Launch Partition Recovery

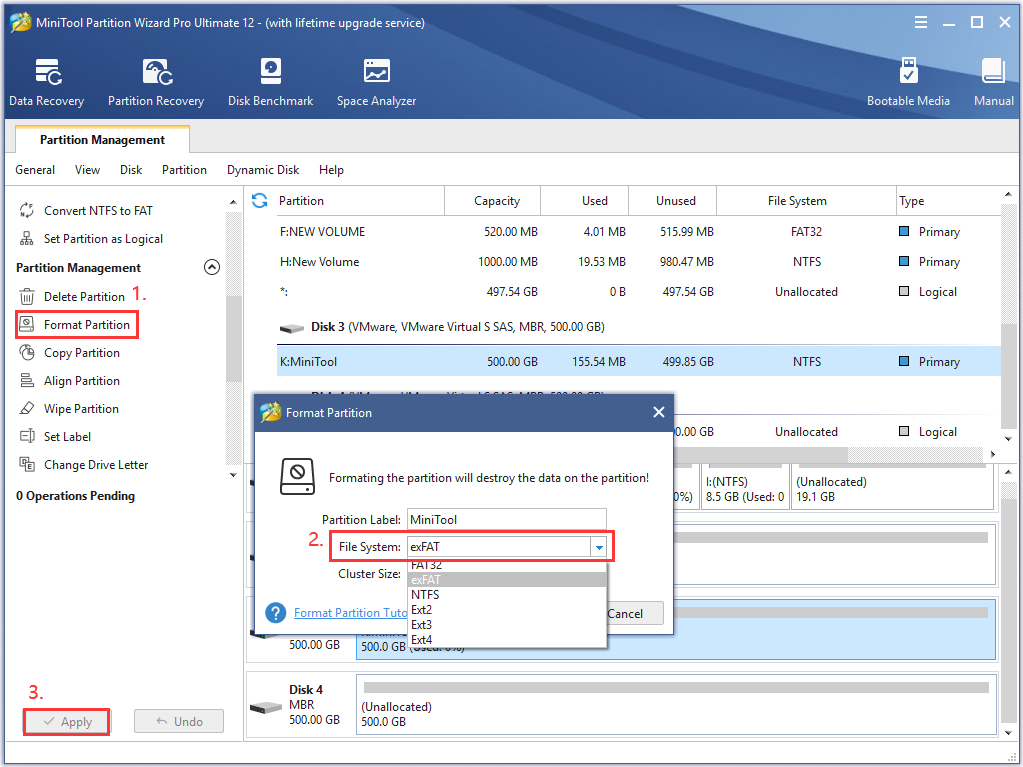156,82
